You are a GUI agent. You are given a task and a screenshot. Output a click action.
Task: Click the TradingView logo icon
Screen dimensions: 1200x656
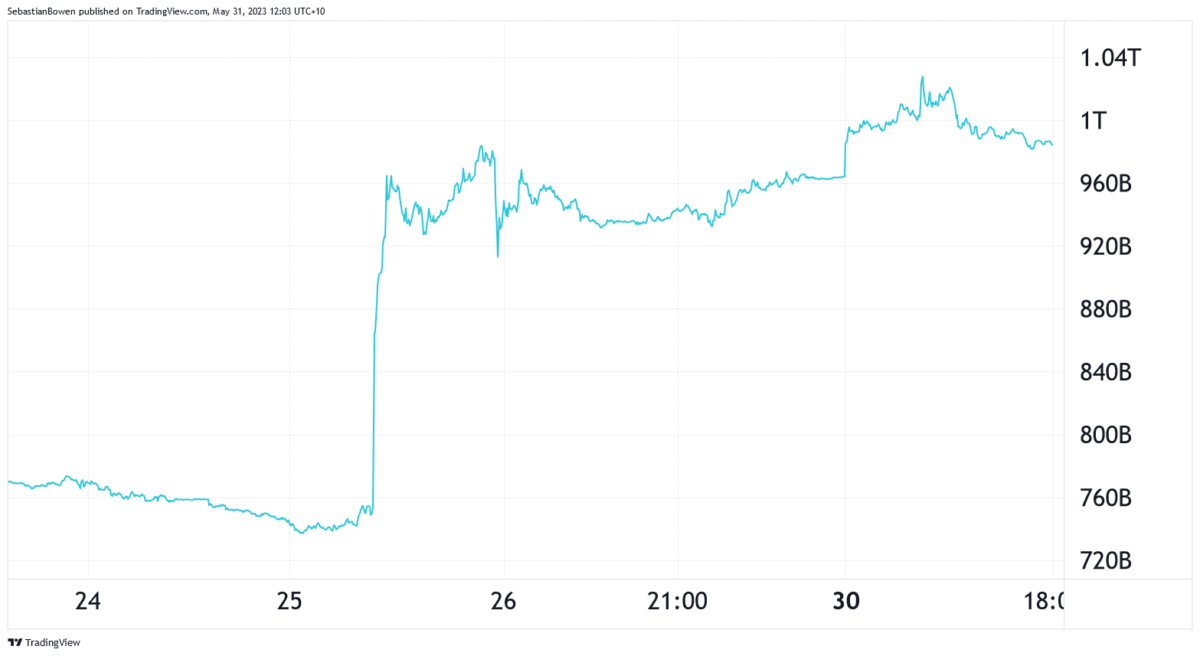click(x=14, y=642)
